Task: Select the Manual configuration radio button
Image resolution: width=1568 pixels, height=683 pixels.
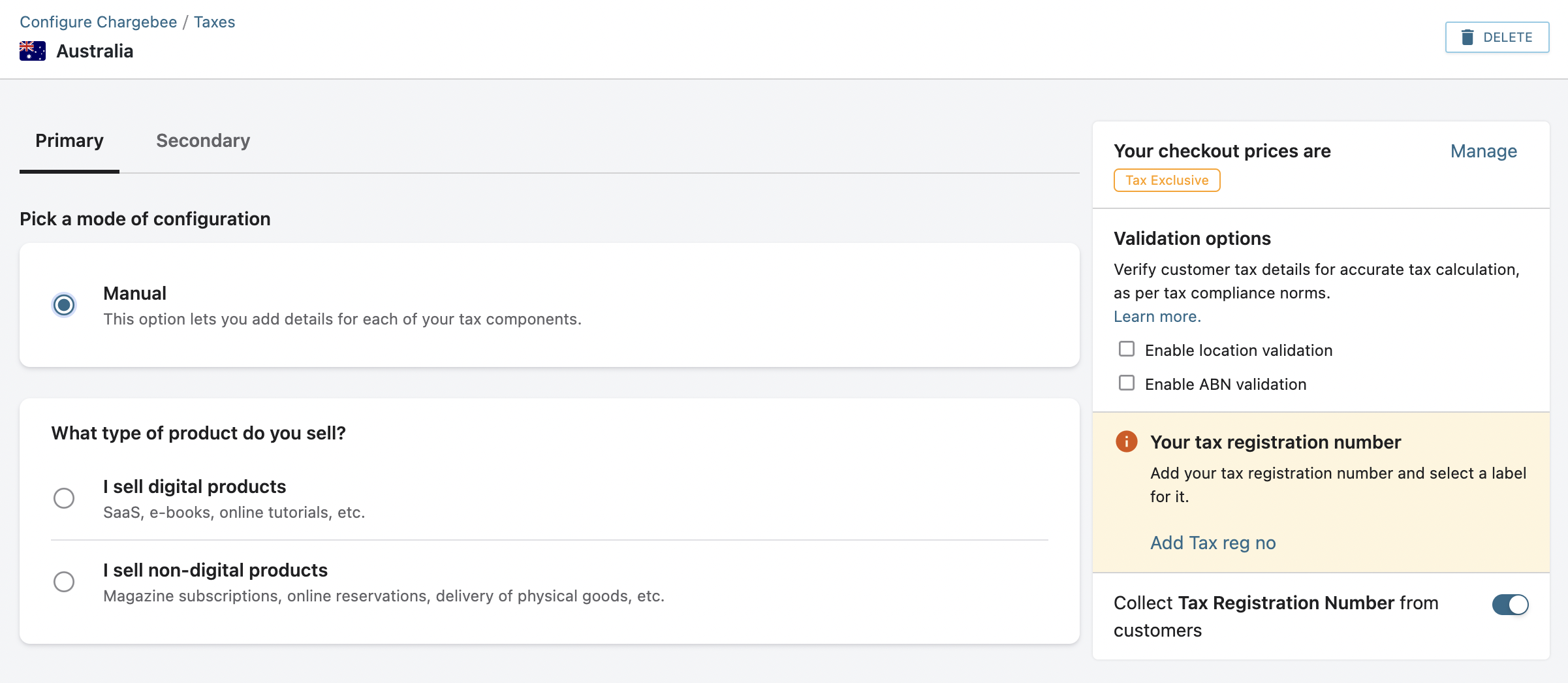Action: 64,305
